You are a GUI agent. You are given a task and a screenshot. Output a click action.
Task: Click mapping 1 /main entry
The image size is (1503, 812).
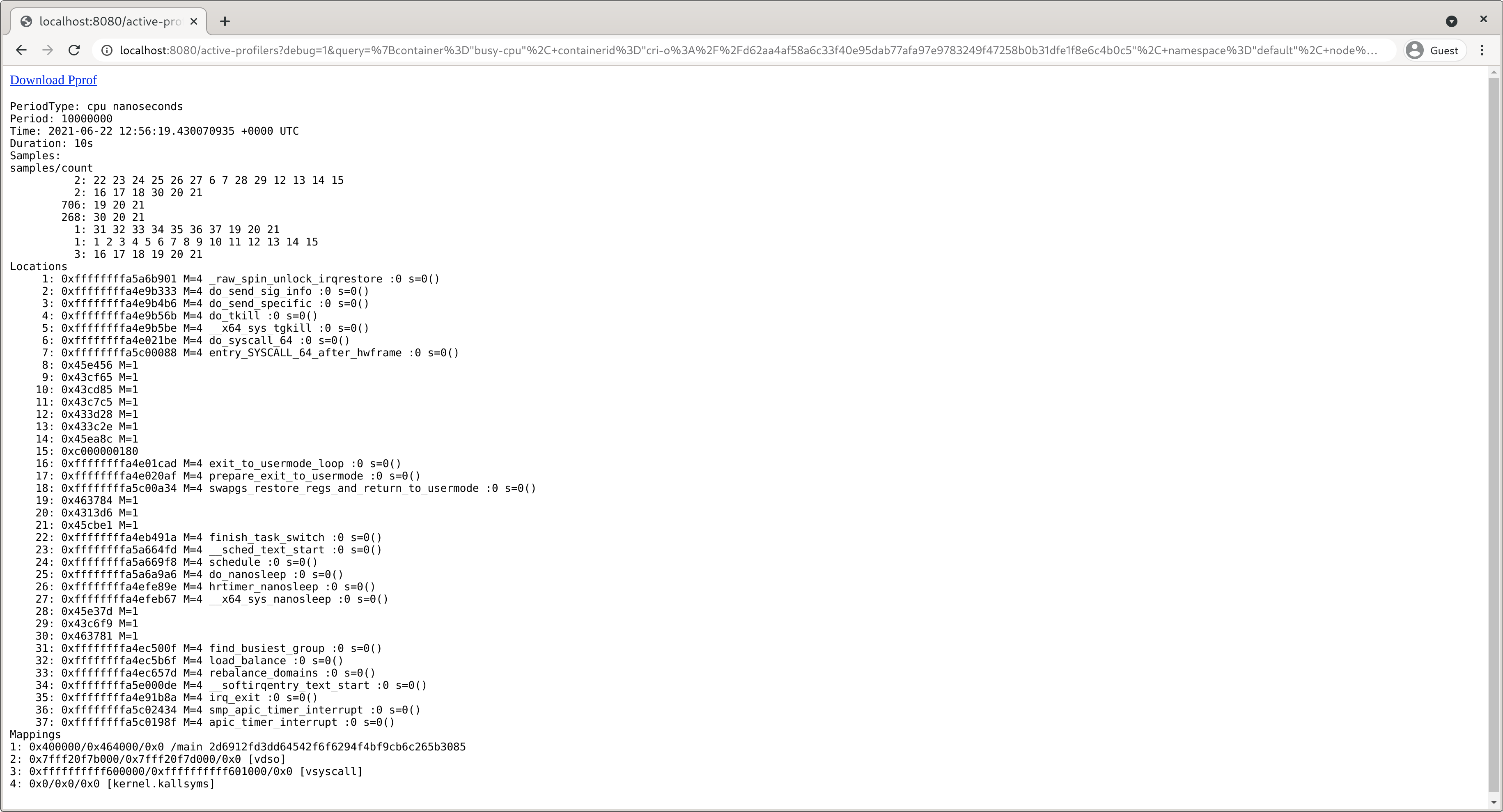click(x=238, y=747)
